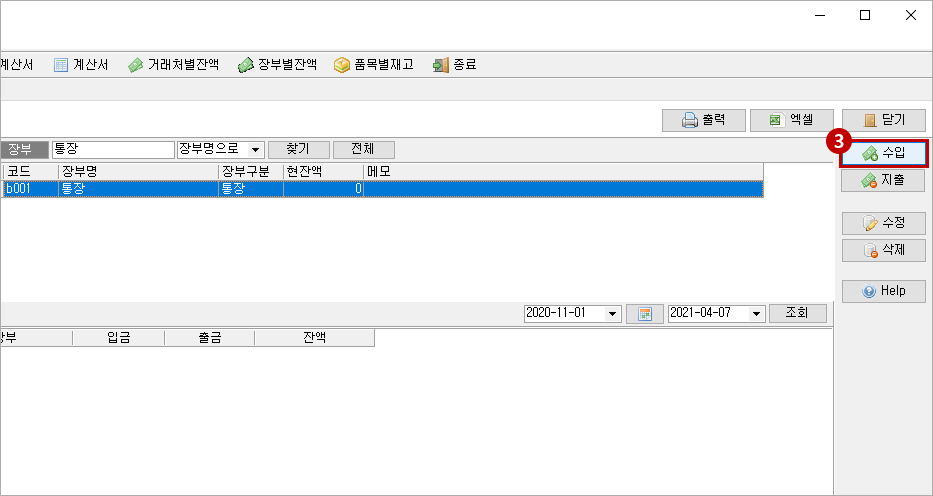This screenshot has height=496, width=933.
Task: Click the 현잔액 value 0 cell
Action: (323, 189)
